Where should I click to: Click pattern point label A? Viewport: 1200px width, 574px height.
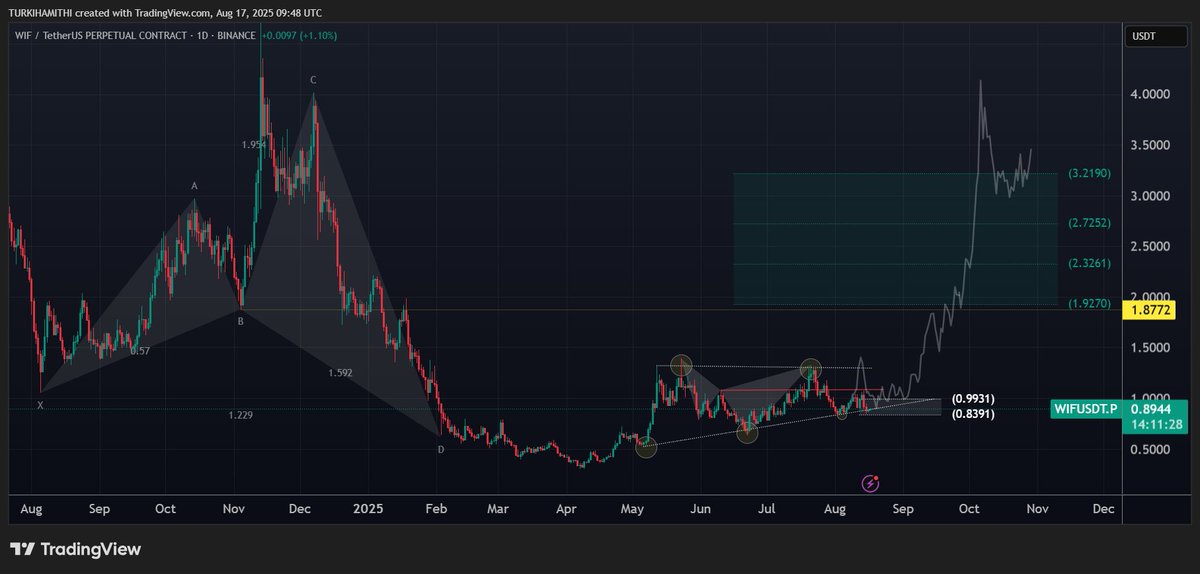195,186
